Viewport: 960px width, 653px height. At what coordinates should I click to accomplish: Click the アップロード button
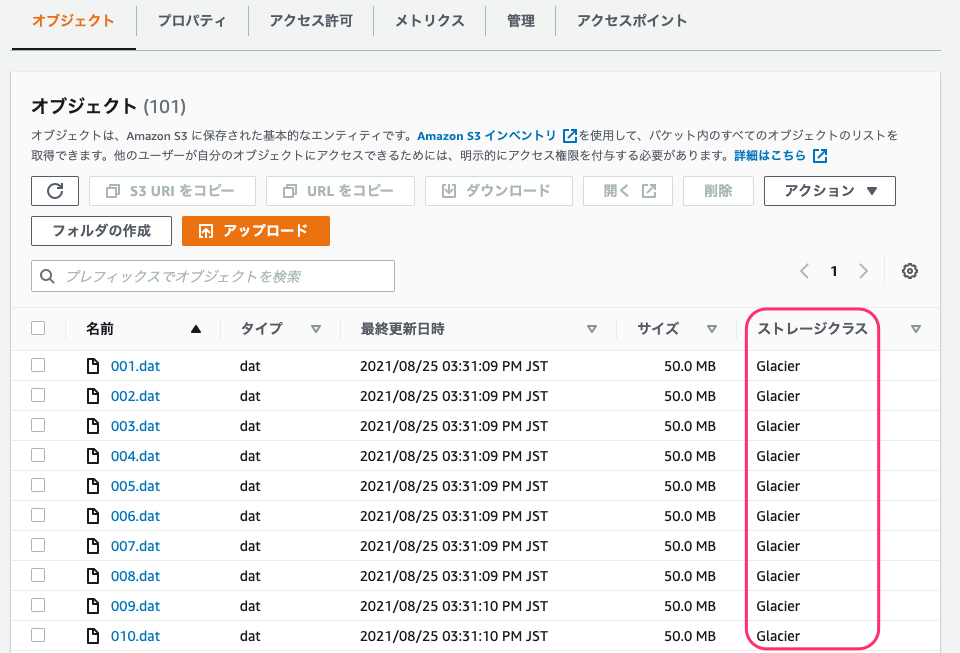pos(256,231)
